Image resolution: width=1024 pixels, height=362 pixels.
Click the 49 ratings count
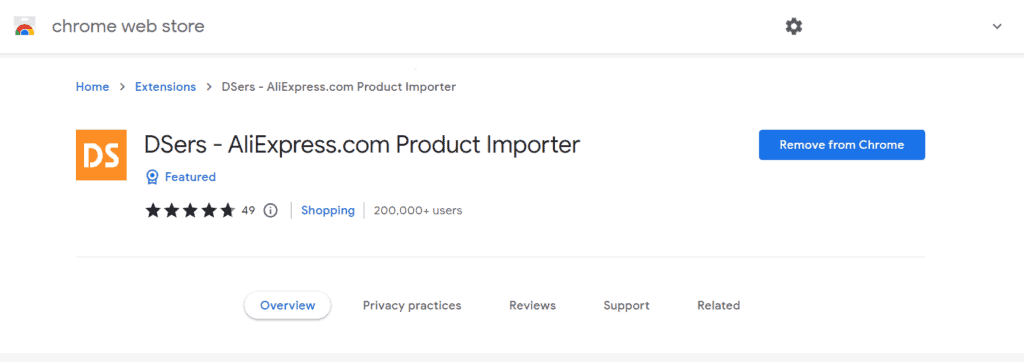248,210
